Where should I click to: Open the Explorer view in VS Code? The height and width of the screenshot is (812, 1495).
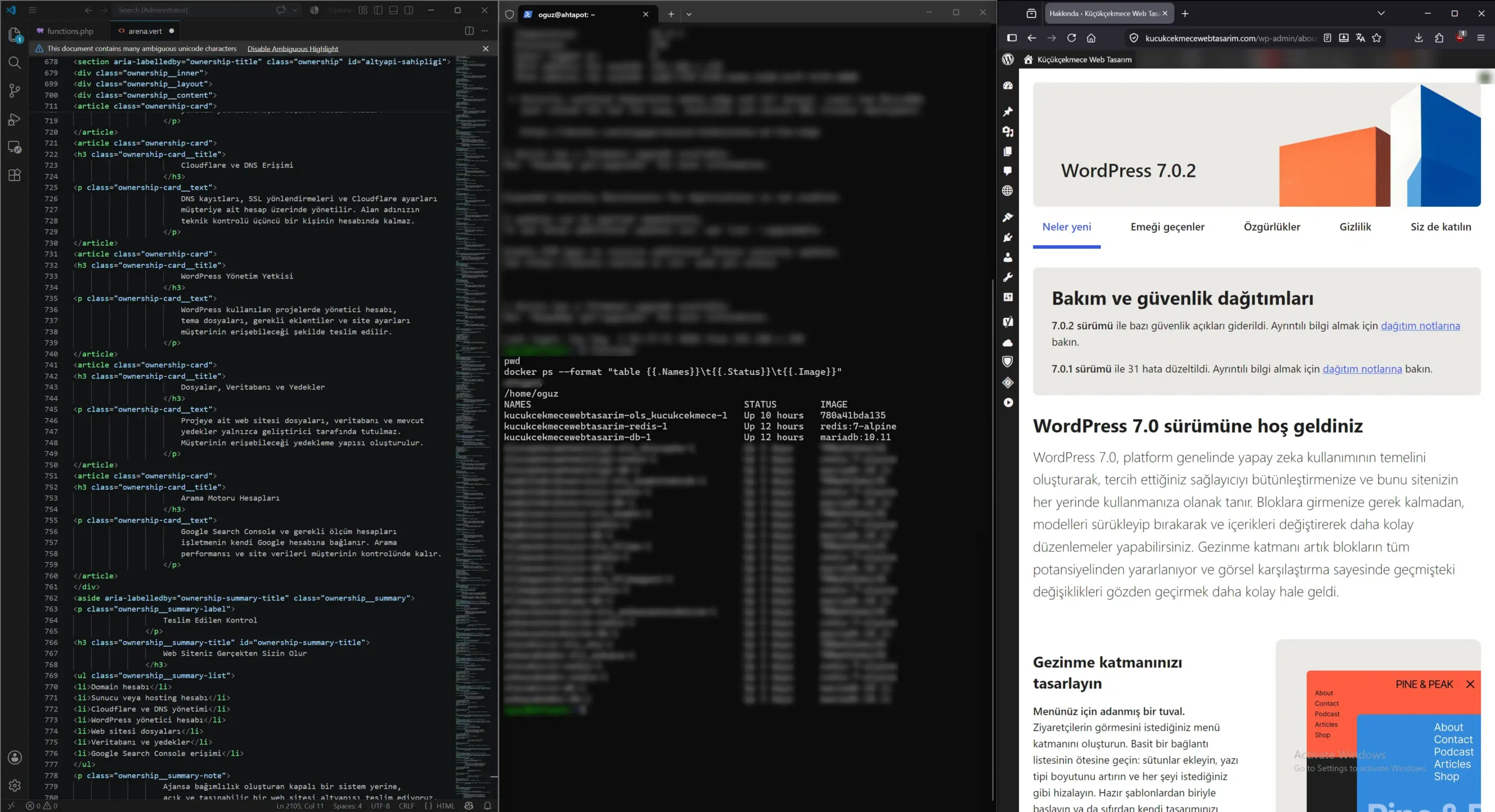(15, 34)
